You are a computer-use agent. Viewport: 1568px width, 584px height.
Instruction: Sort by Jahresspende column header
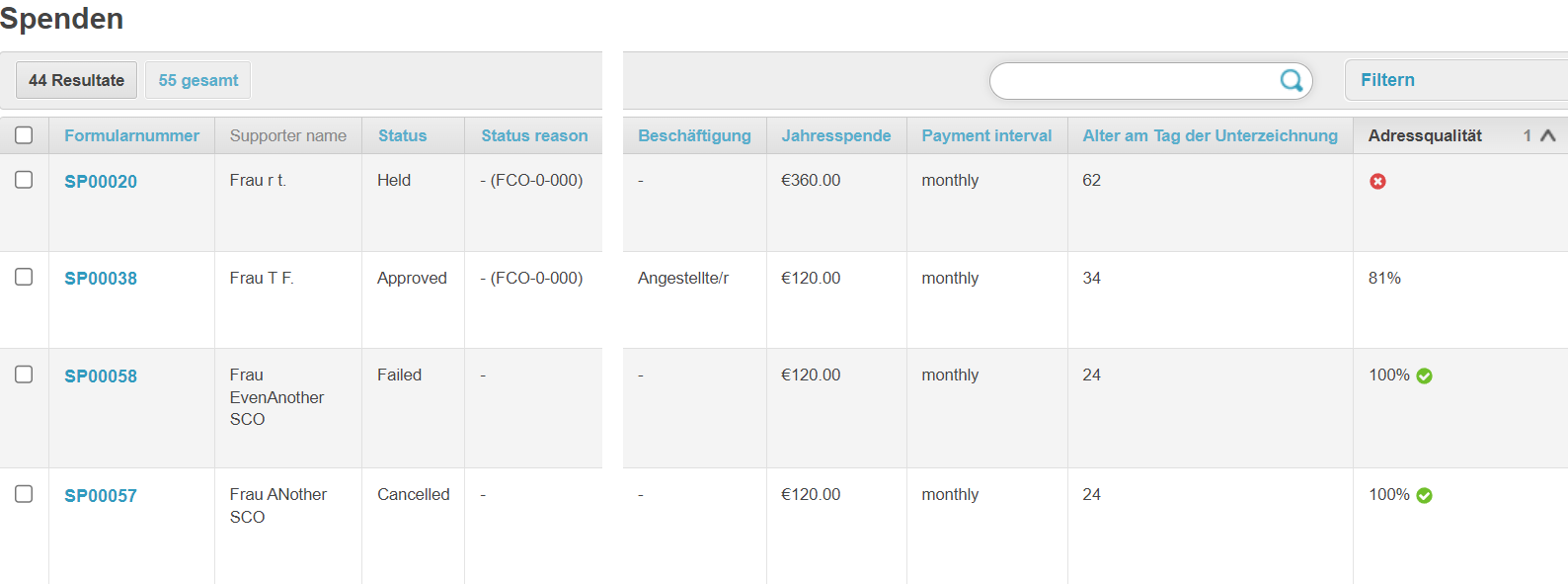(836, 135)
